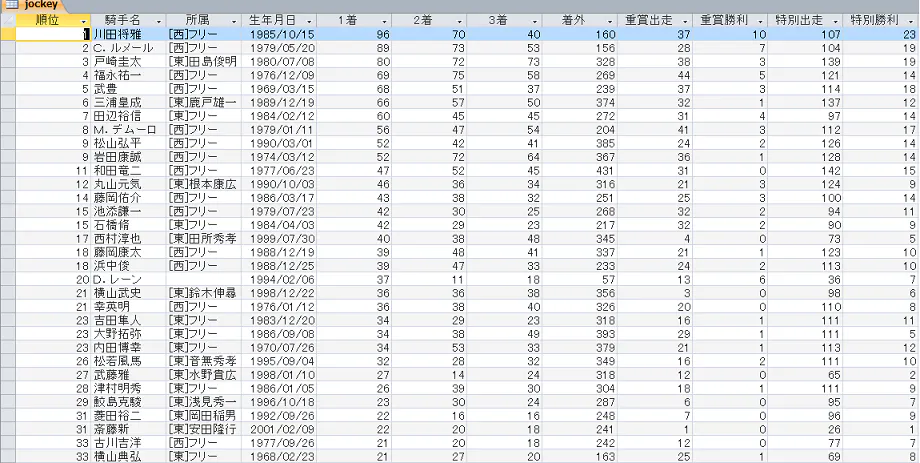
Task: Click the name cell 幸英明
Action: [128, 306]
